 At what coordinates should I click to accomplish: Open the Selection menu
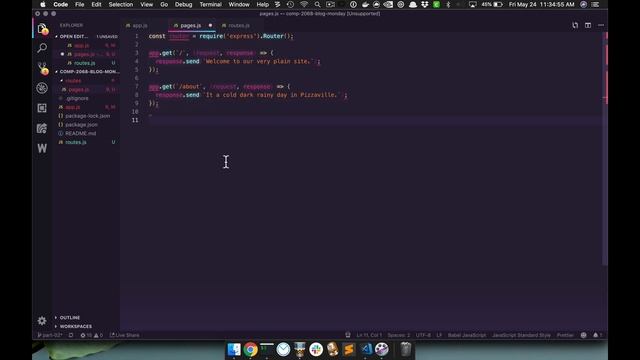pos(121,4)
